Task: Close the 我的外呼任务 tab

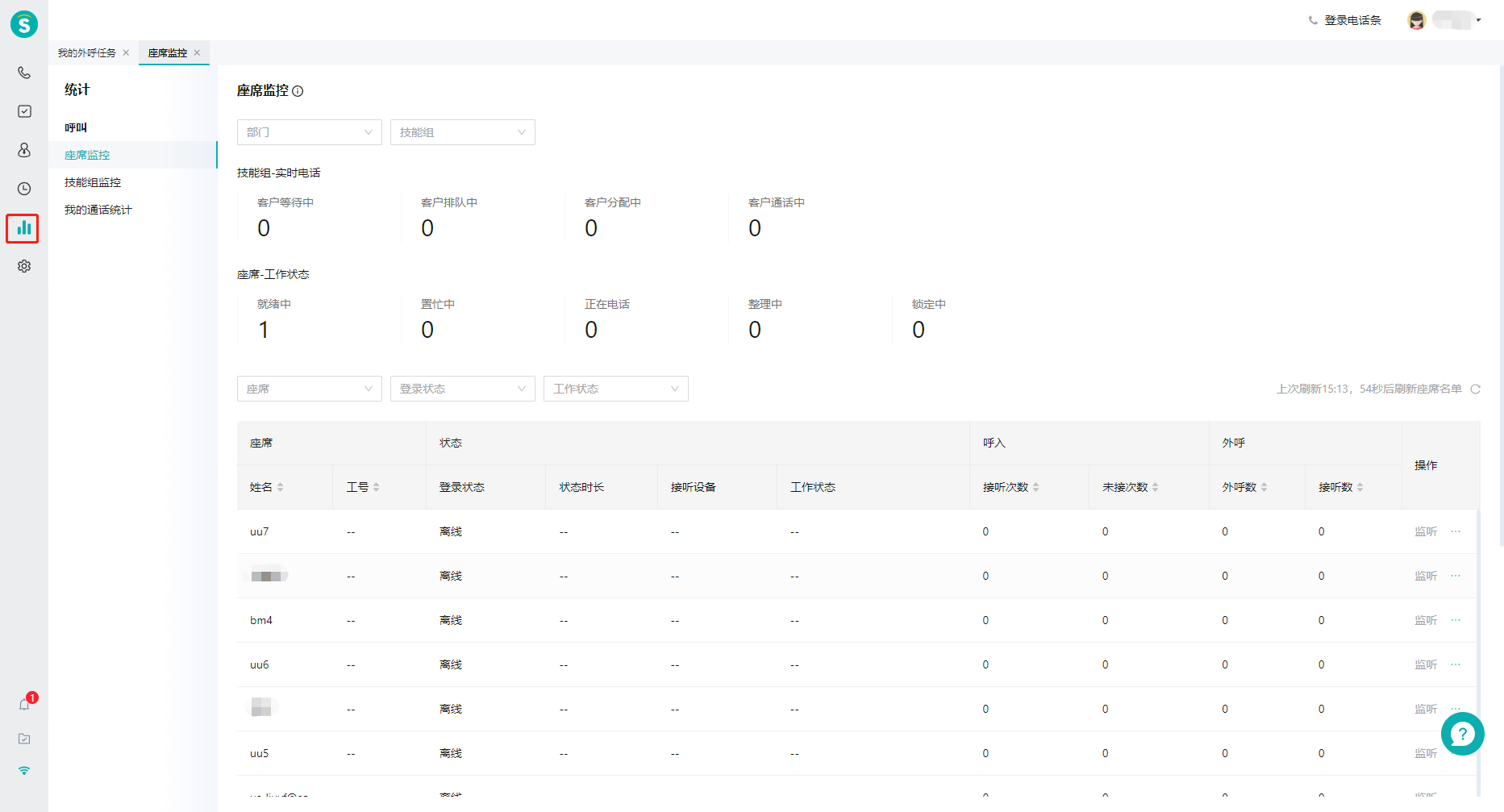Action: 126,53
